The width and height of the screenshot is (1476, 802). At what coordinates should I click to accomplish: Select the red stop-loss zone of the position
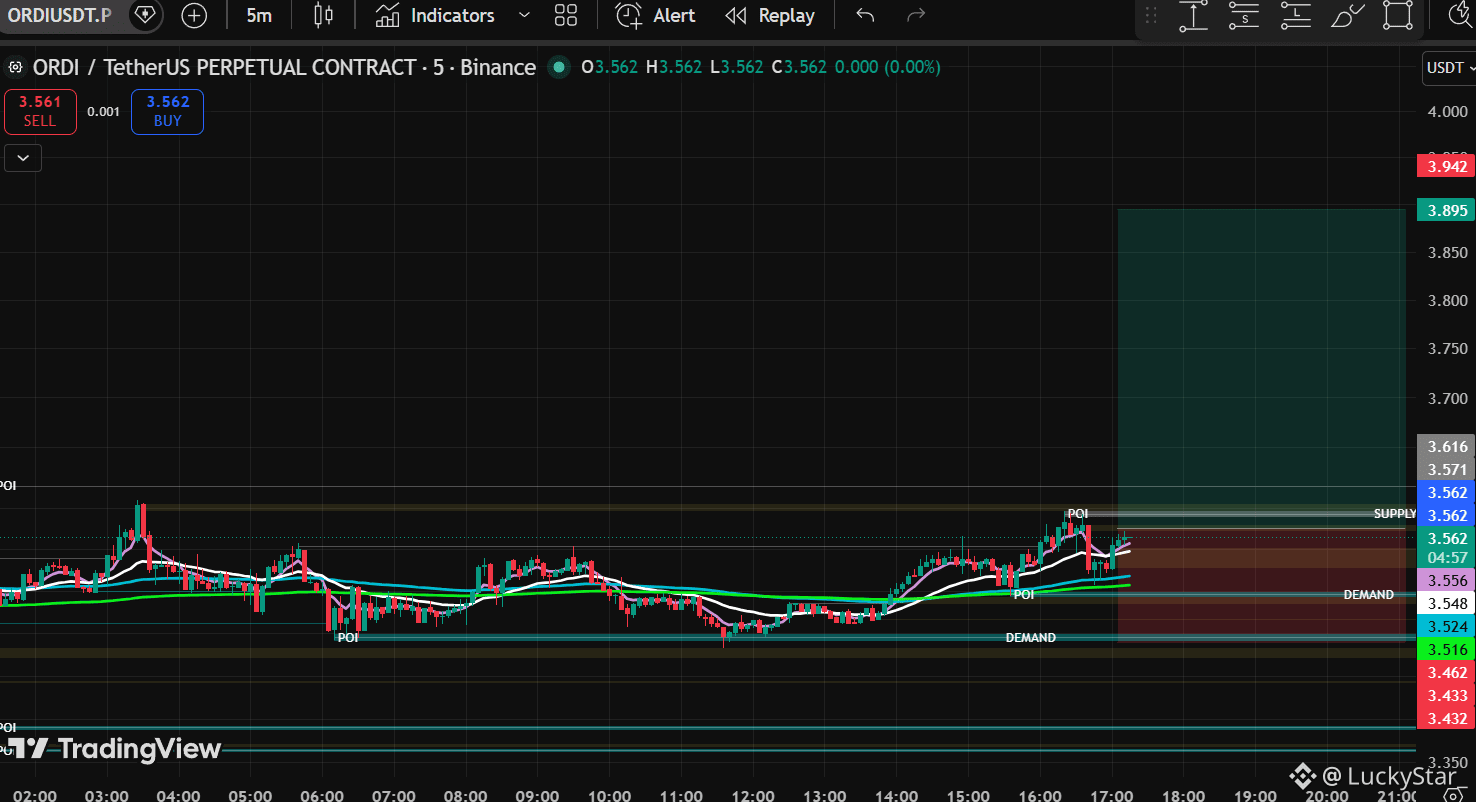(1261, 583)
